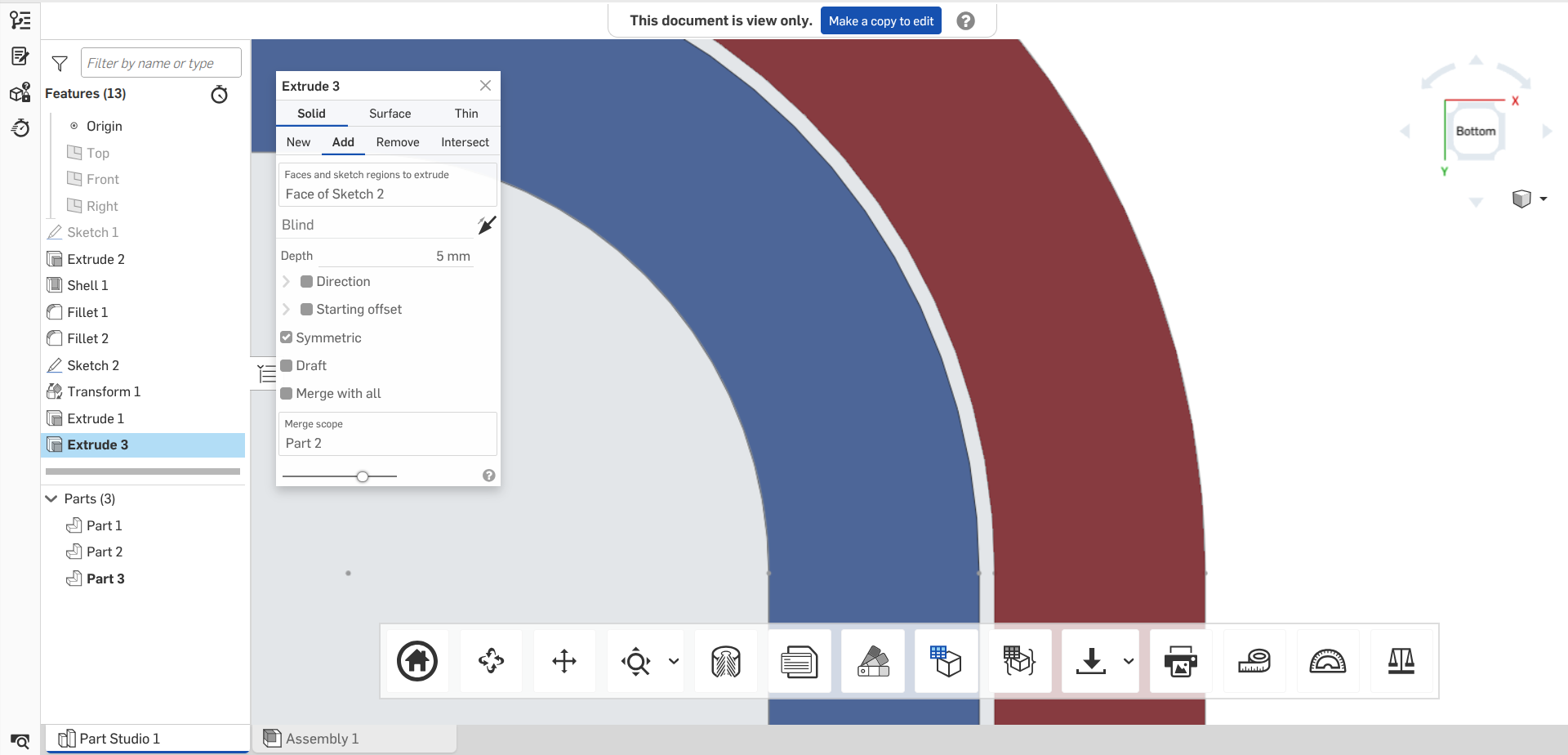The height and width of the screenshot is (755, 1568).
Task: Enable the Draft checkbox
Action: (x=286, y=365)
